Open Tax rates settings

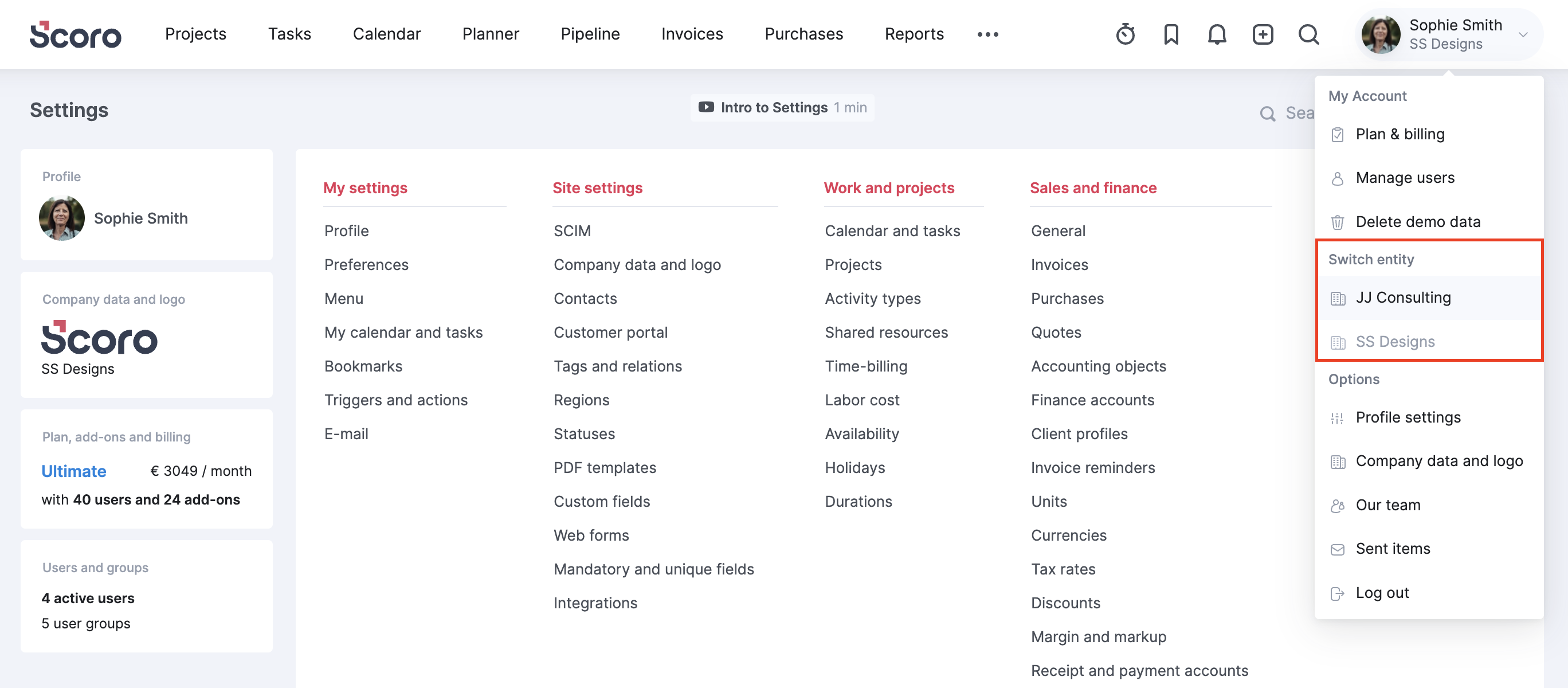pyautogui.click(x=1063, y=569)
